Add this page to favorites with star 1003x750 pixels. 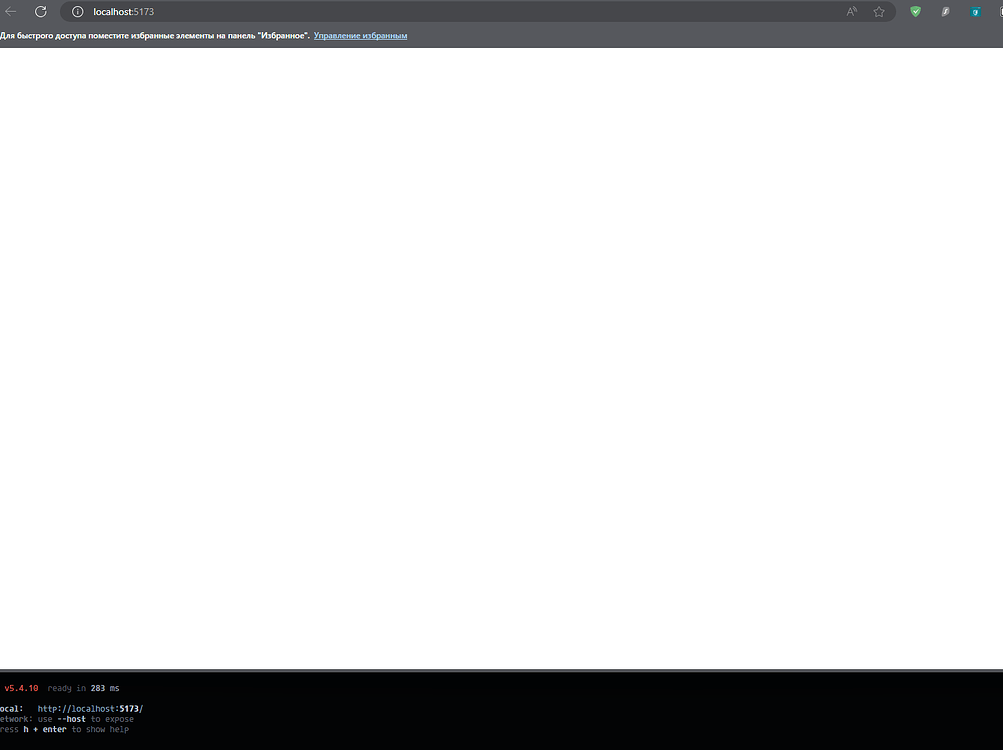[x=879, y=12]
